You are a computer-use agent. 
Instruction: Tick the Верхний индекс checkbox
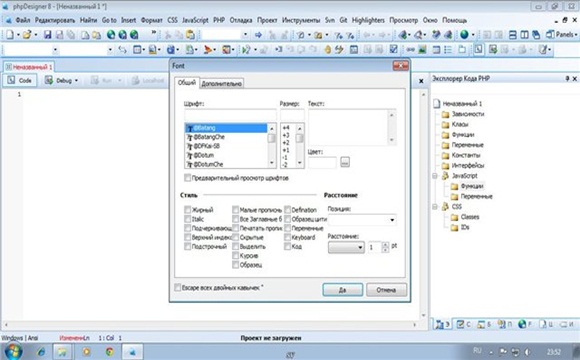(188, 237)
